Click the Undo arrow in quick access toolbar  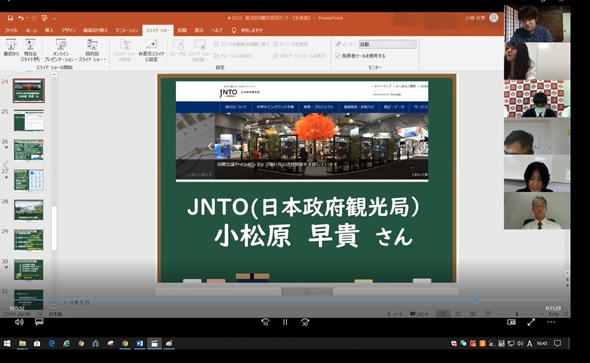pyautogui.click(x=21, y=18)
